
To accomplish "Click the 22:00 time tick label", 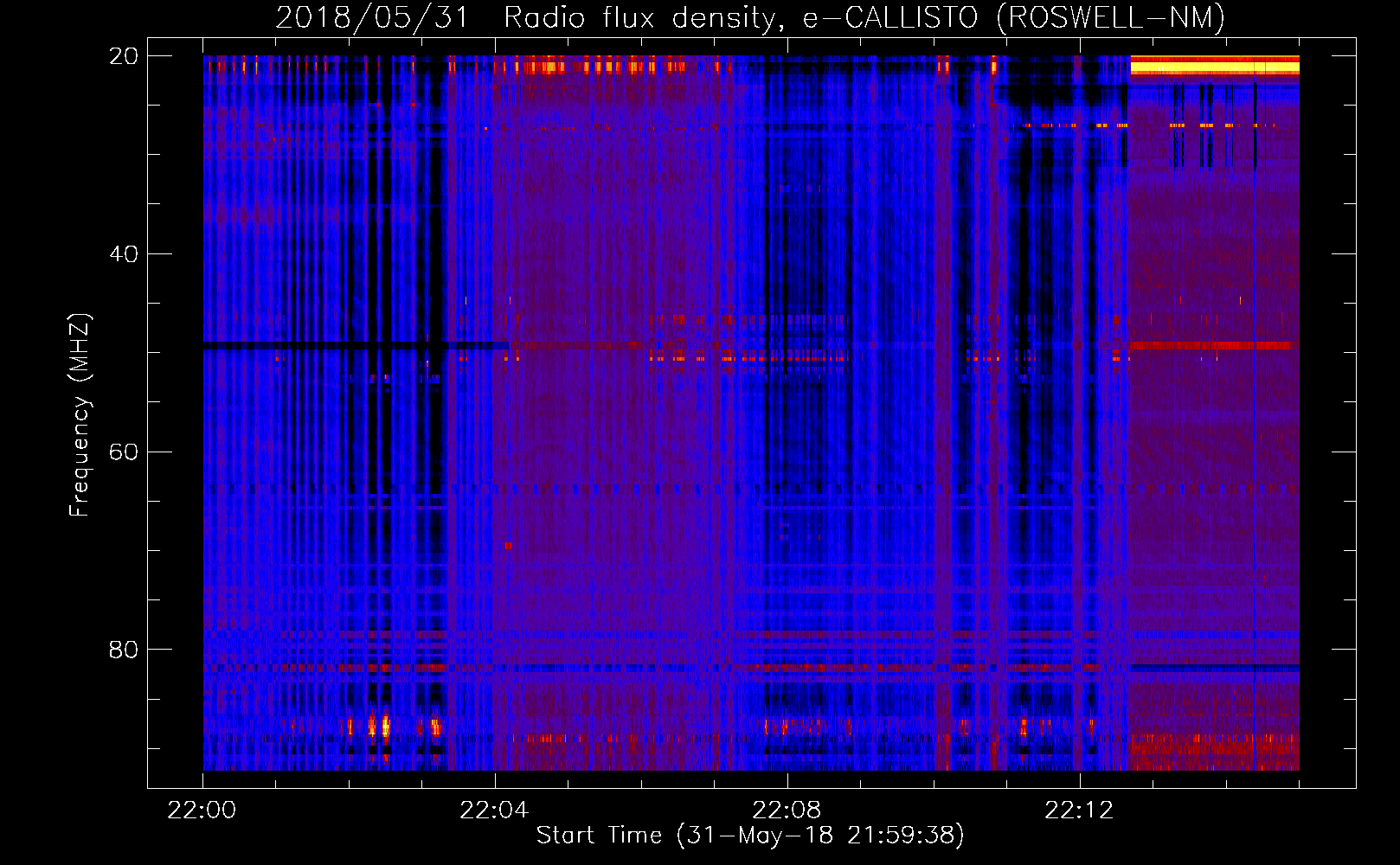I will [202, 811].
